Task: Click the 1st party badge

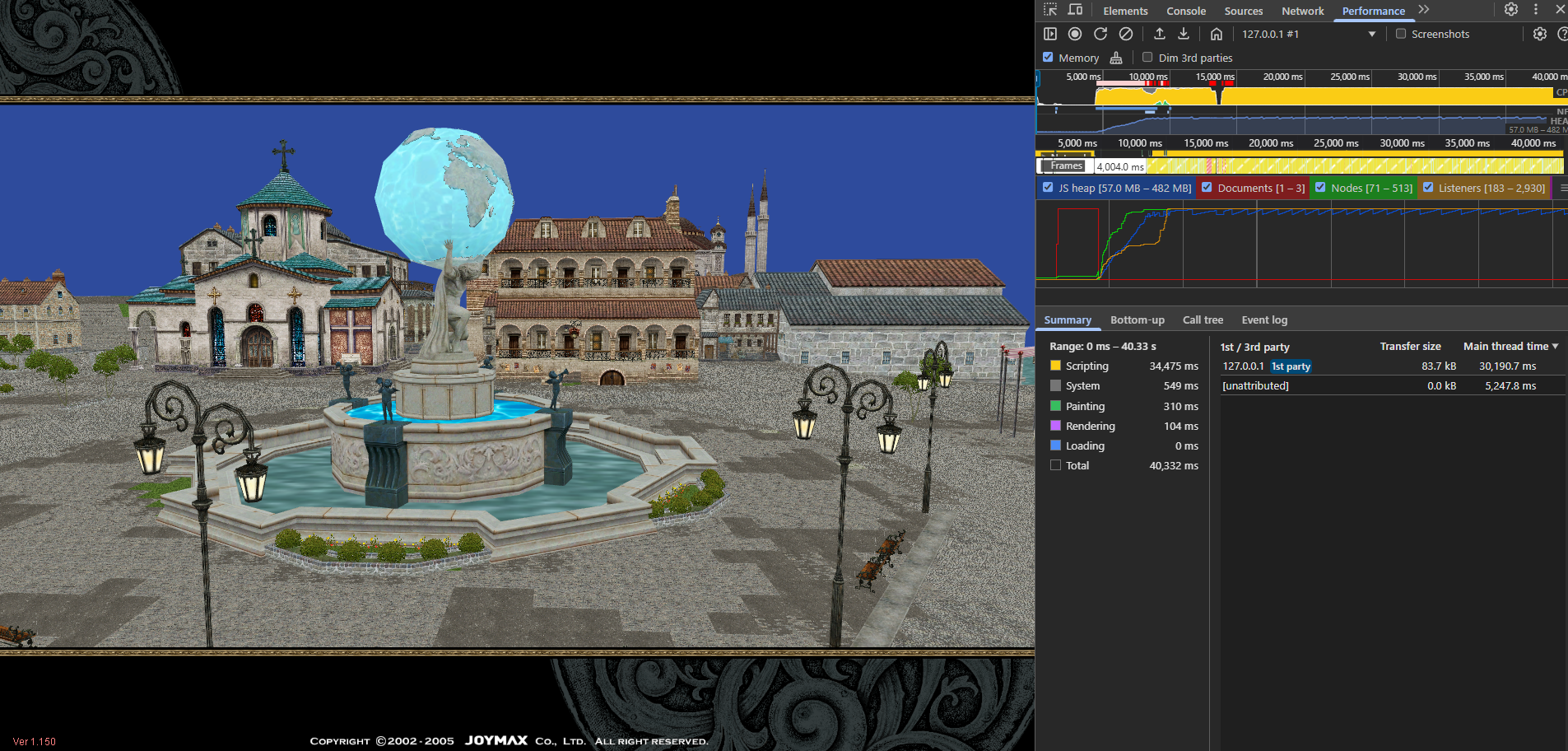Action: tap(1291, 366)
